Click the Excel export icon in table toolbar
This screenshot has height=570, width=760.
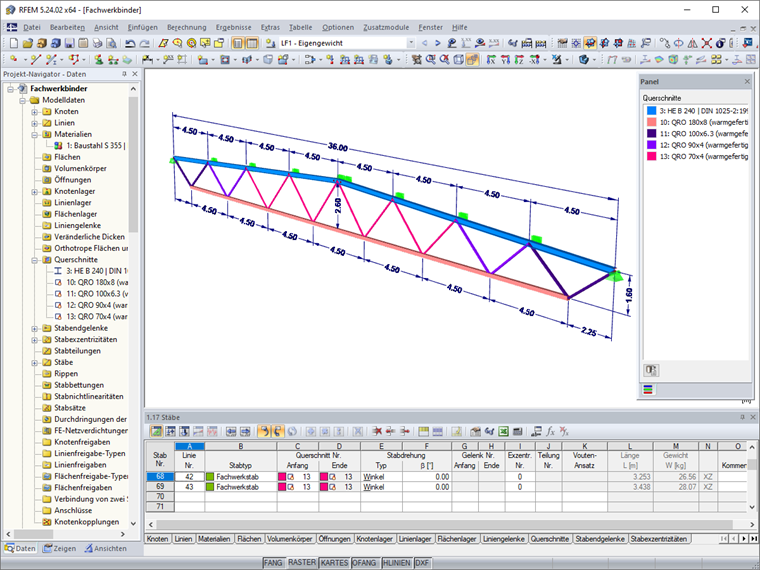click(504, 431)
